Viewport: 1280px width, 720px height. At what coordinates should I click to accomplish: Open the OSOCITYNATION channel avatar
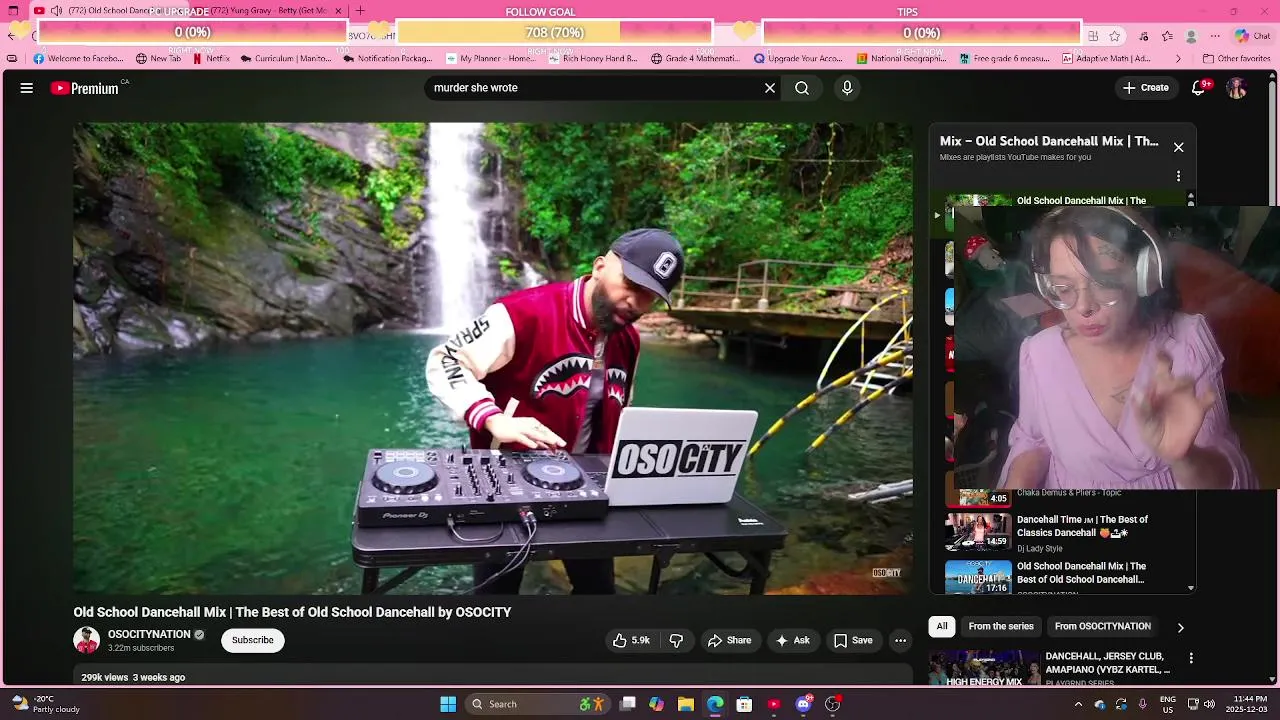point(86,640)
